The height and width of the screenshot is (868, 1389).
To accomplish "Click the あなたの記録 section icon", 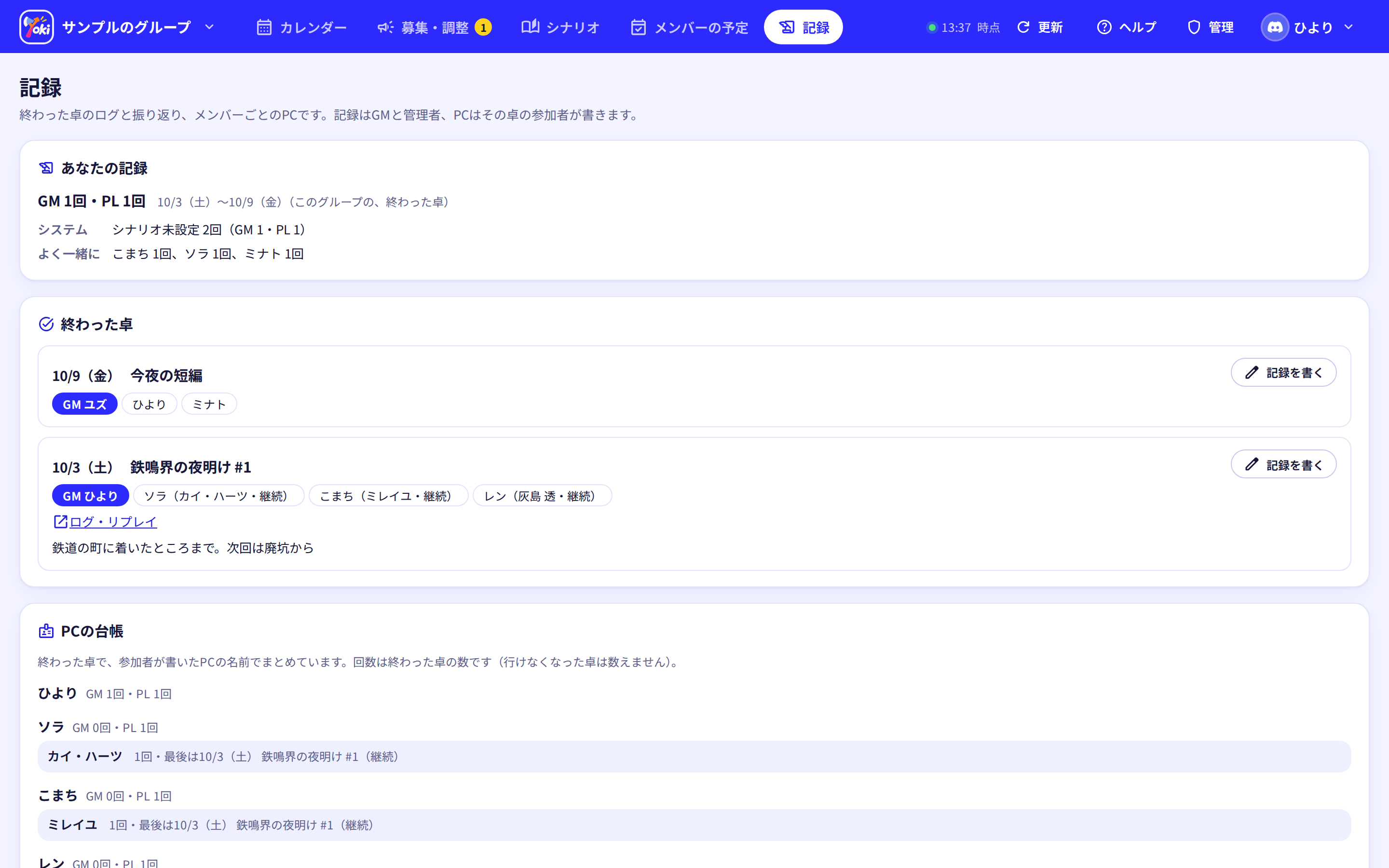I will point(46,168).
